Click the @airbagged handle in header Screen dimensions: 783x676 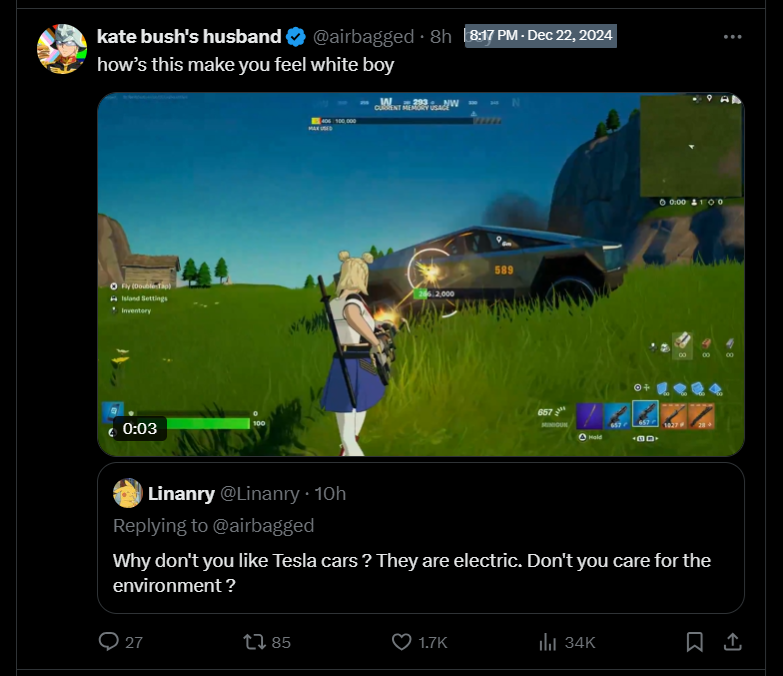point(364,36)
